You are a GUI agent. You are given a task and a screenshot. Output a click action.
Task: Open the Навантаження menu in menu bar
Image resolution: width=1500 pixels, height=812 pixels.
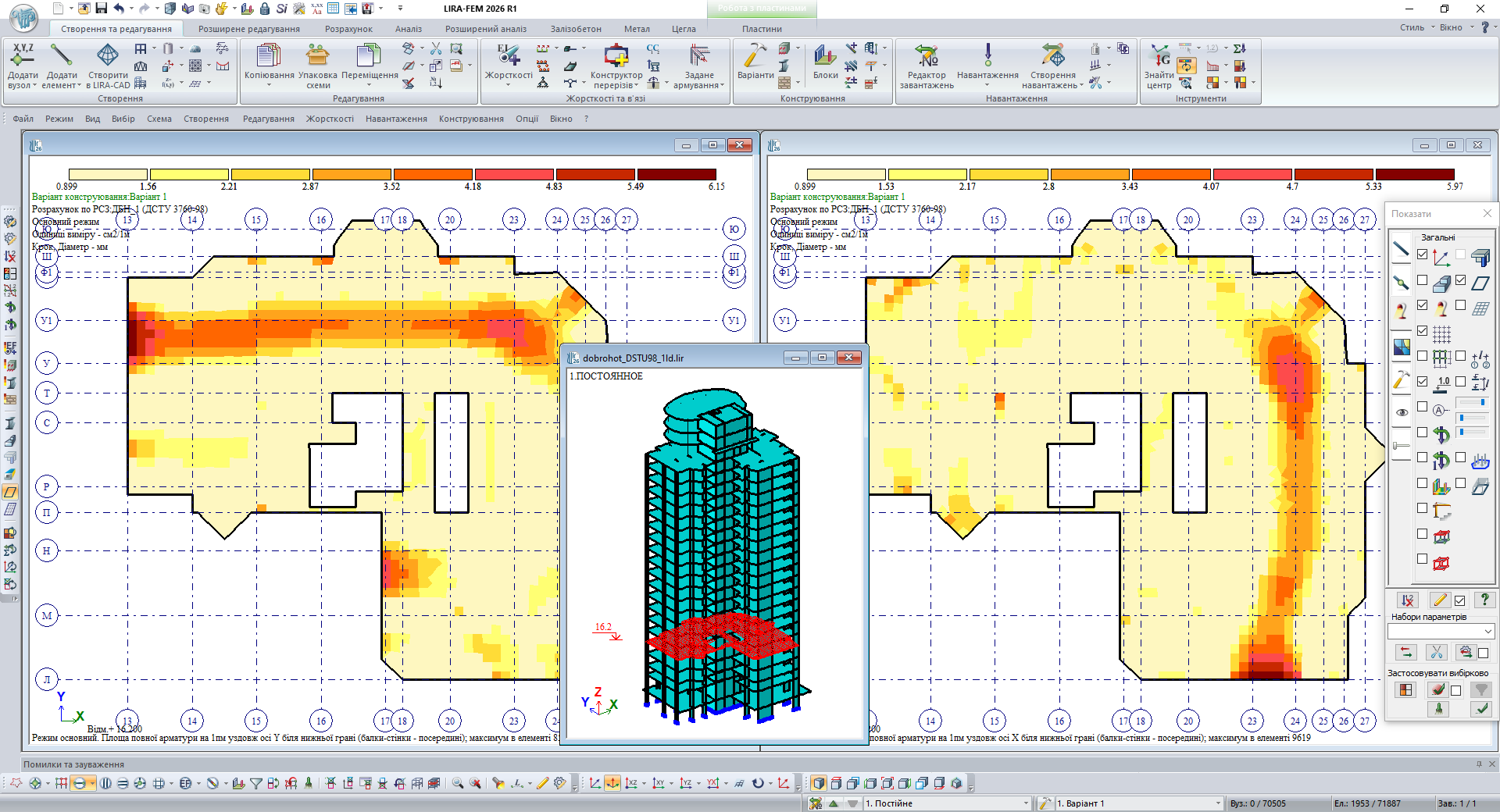pyautogui.click(x=396, y=119)
